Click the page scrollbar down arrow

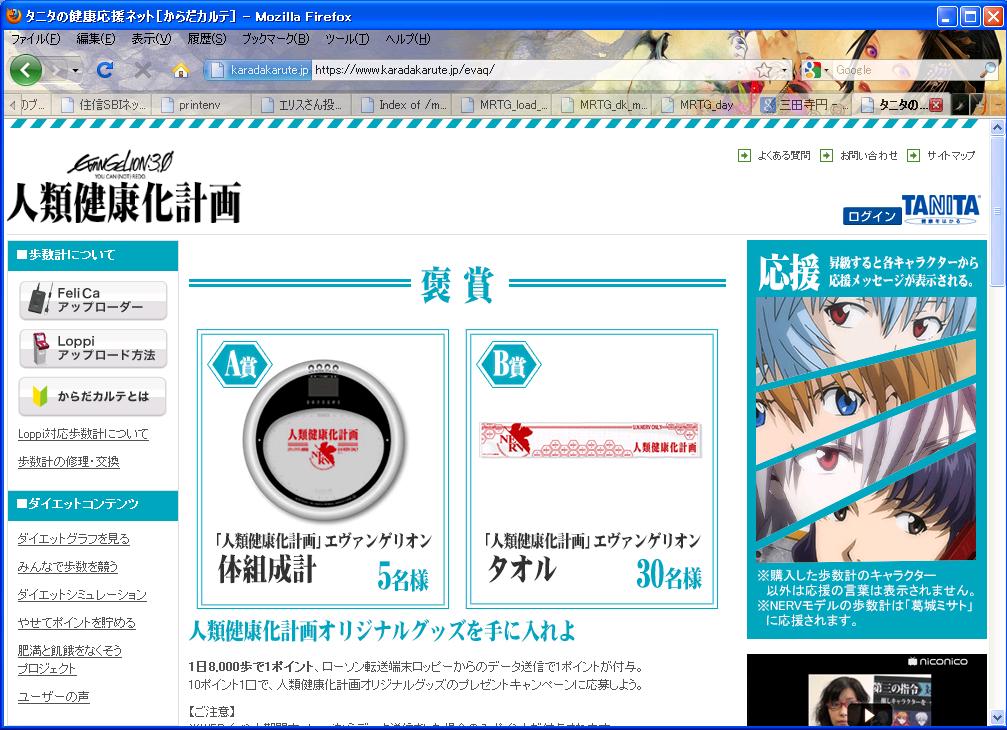[997, 717]
